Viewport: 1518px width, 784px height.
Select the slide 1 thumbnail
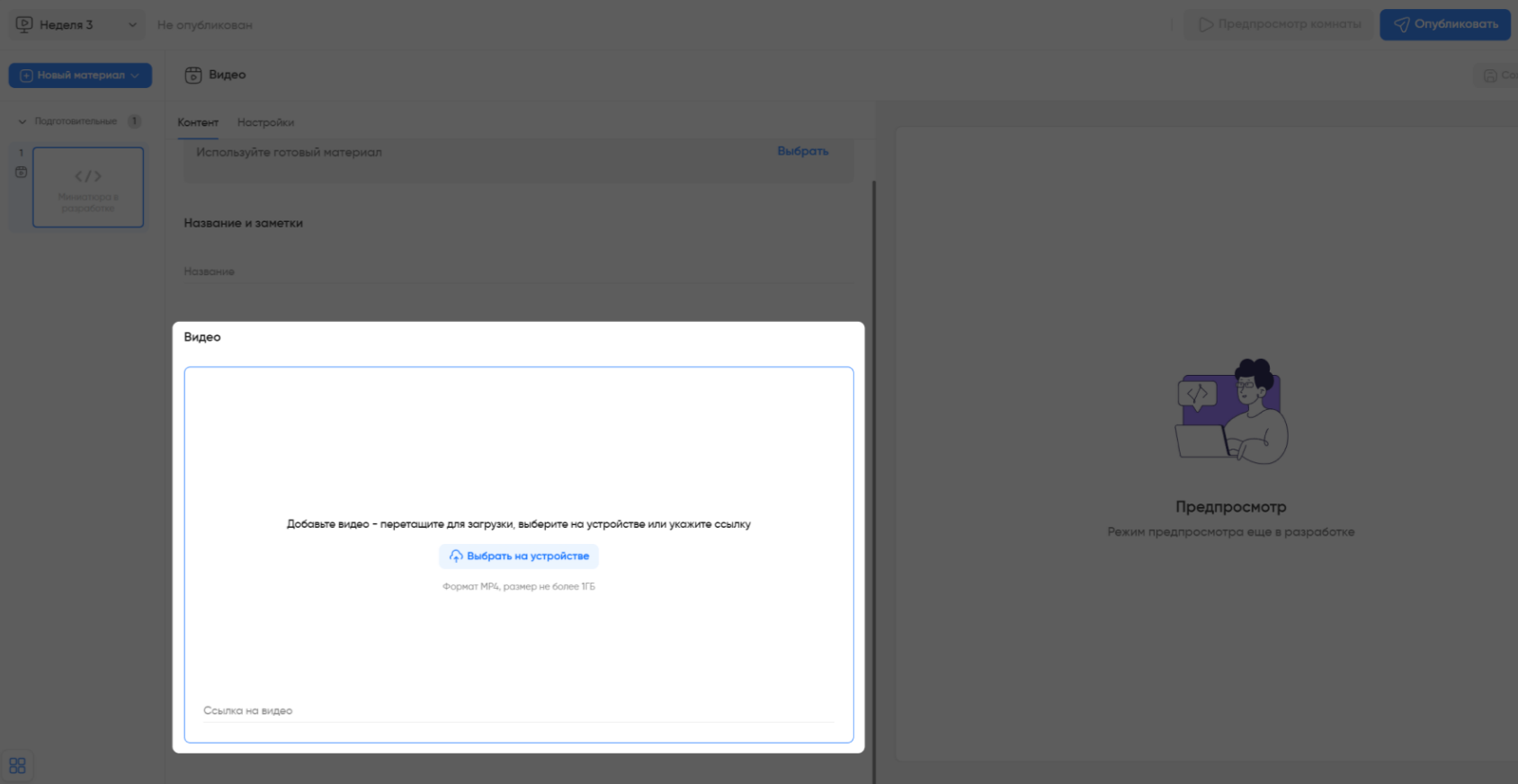[88, 187]
